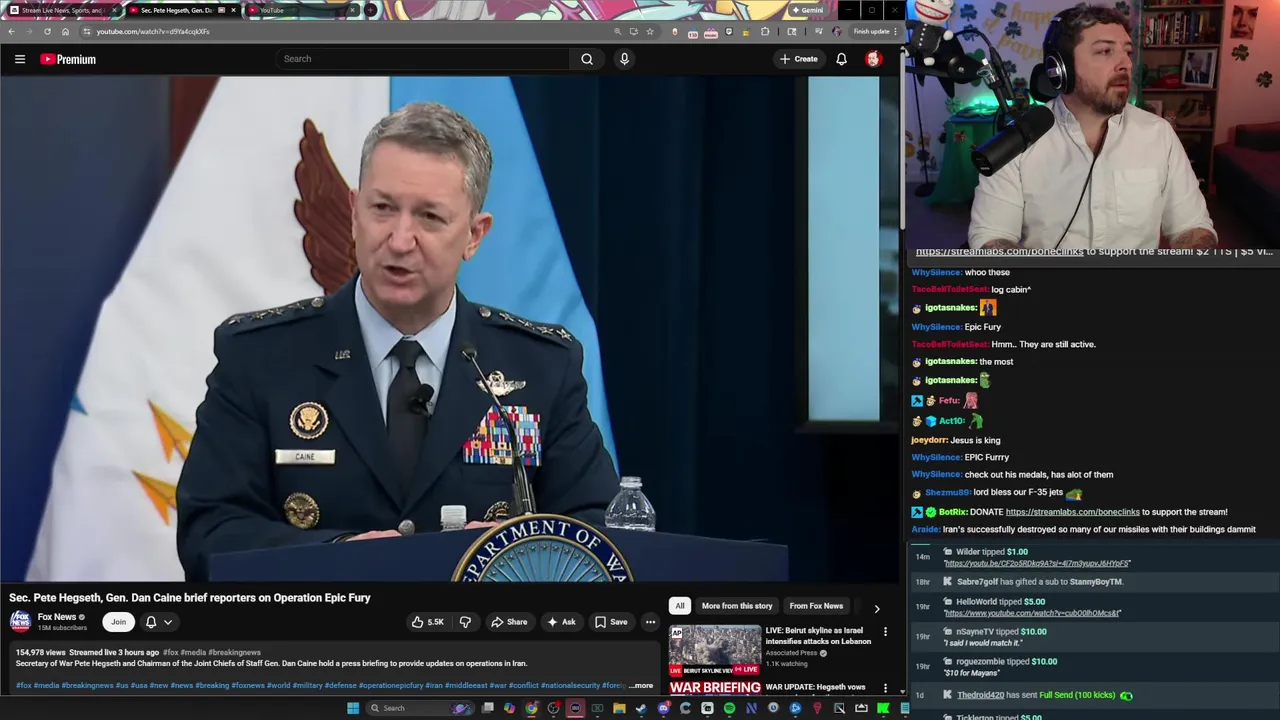Screen dimensions: 1280x720
Task: Switch to the plain YouTube browser tab
Action: (300, 10)
